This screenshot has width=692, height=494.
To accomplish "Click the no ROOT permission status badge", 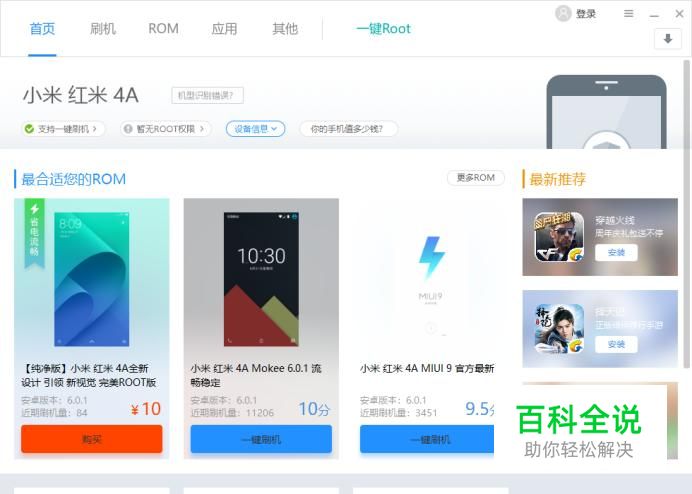I will 165,129.
